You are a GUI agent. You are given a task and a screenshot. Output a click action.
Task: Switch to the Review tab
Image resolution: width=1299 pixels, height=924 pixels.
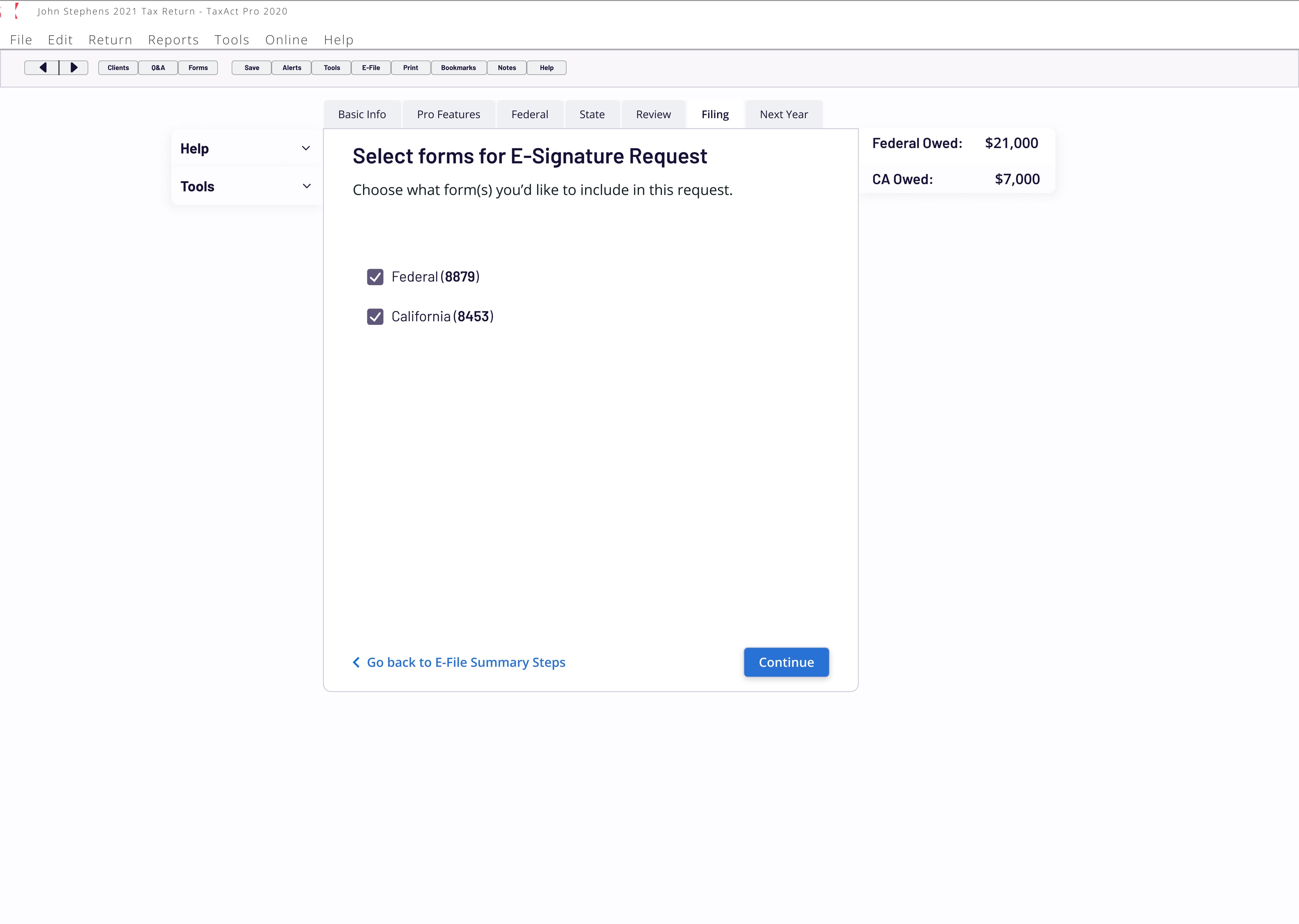tap(654, 114)
